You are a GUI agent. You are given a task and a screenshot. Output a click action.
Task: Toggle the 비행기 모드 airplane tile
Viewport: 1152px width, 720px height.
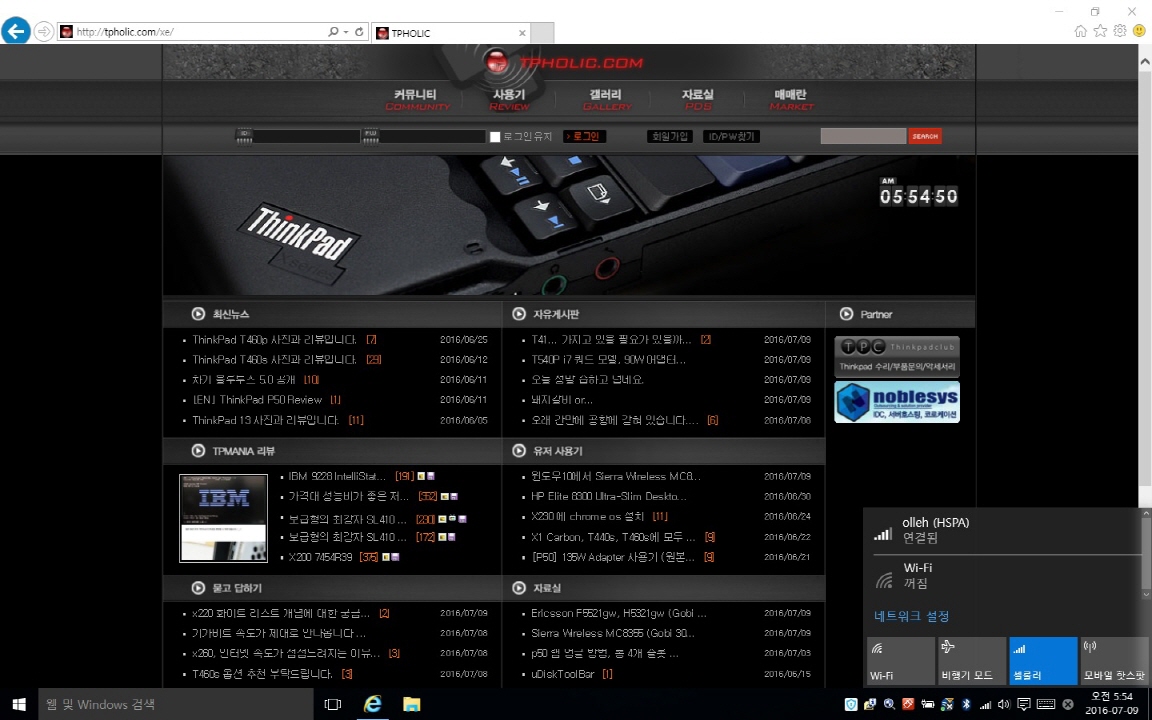tap(971, 661)
